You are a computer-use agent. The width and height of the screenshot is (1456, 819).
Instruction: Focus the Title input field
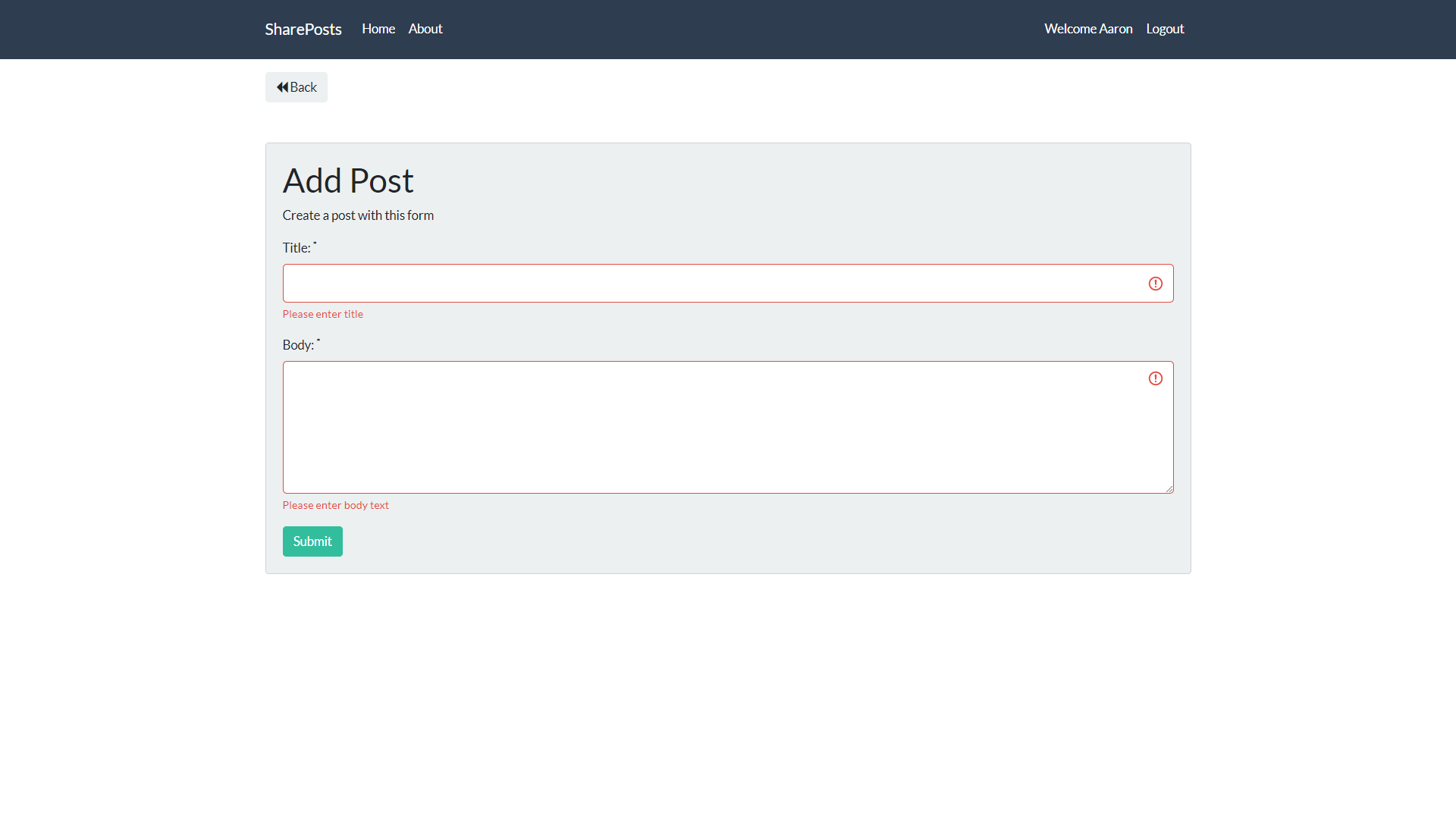tap(713, 284)
